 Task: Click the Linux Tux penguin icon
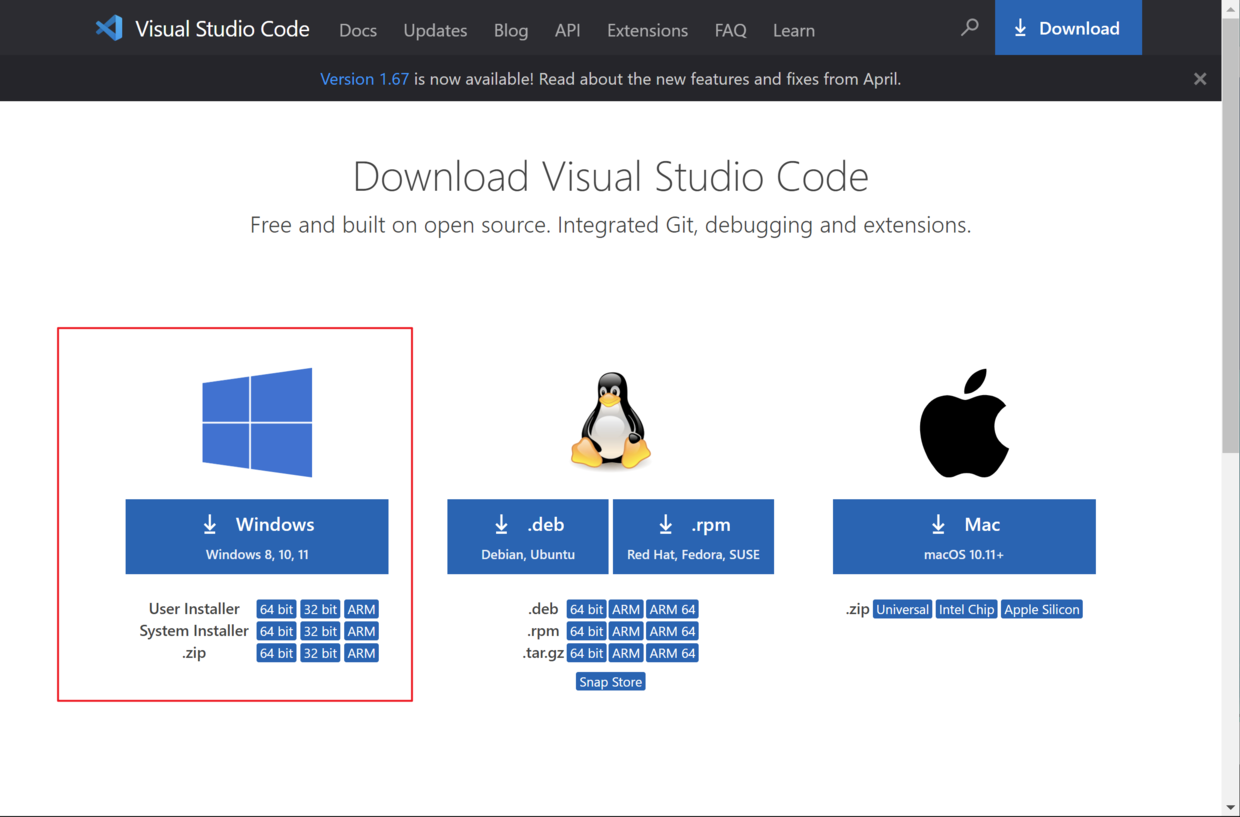click(x=611, y=421)
